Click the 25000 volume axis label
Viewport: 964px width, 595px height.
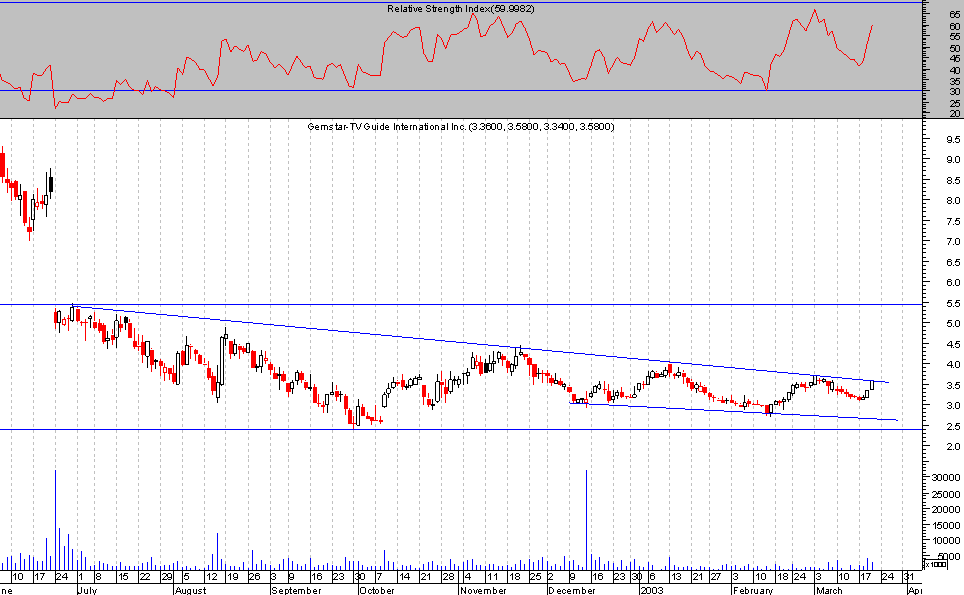click(x=946, y=494)
